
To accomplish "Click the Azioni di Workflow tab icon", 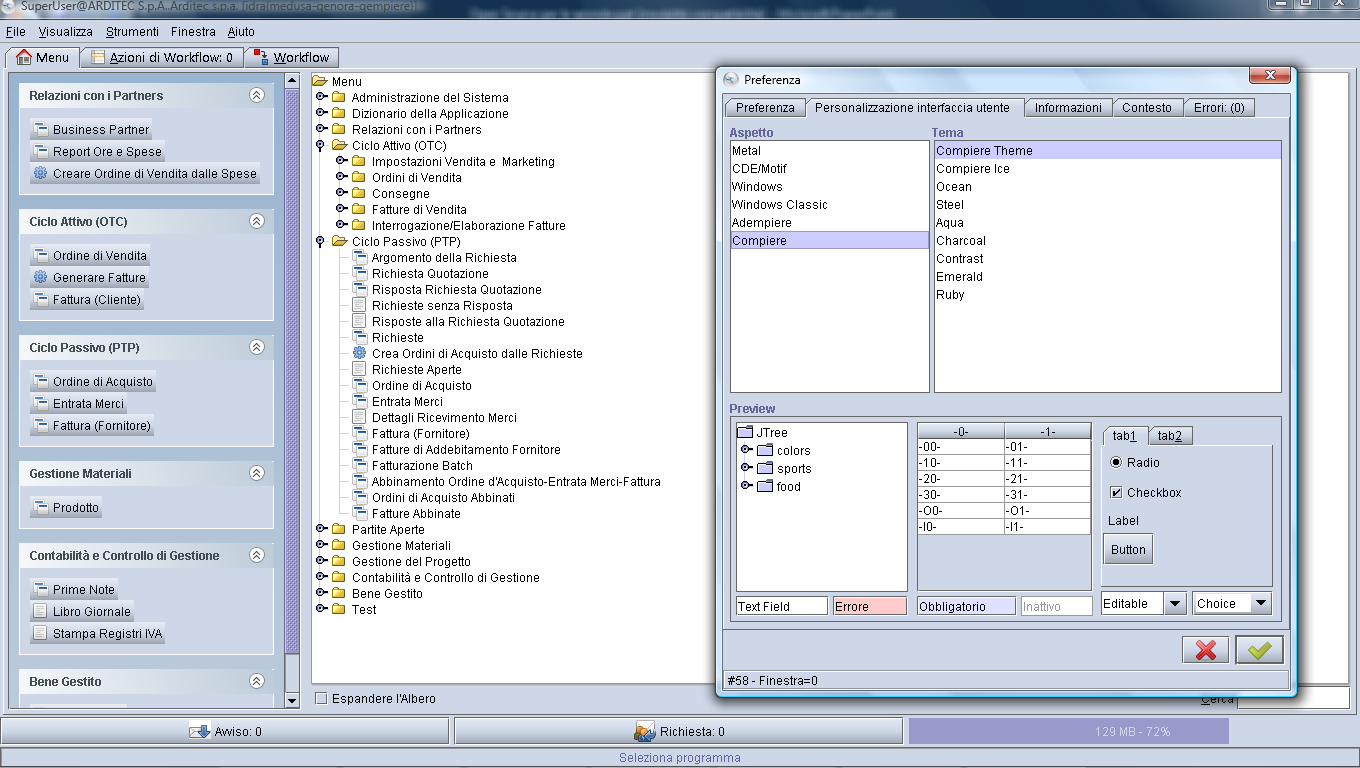I will pos(98,57).
